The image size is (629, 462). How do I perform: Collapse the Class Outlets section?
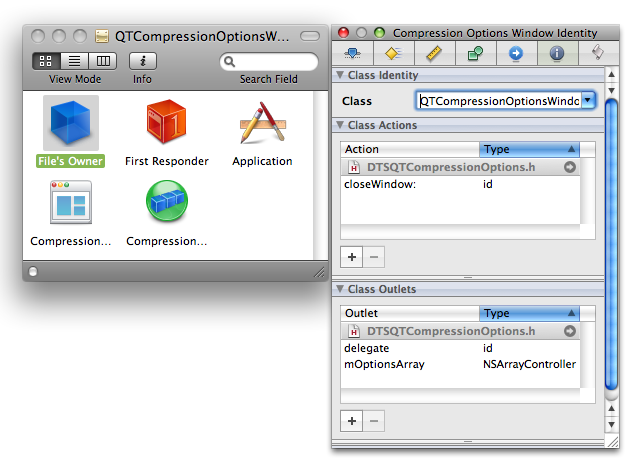340,290
